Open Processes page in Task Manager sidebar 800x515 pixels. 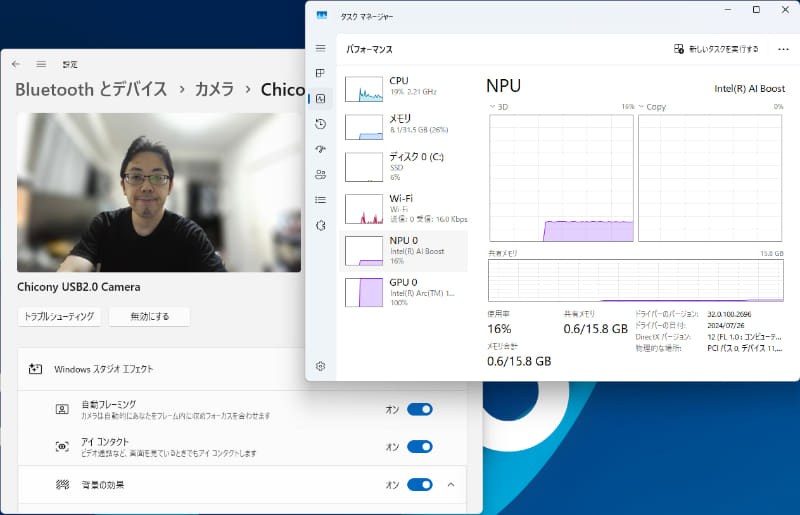coord(320,73)
